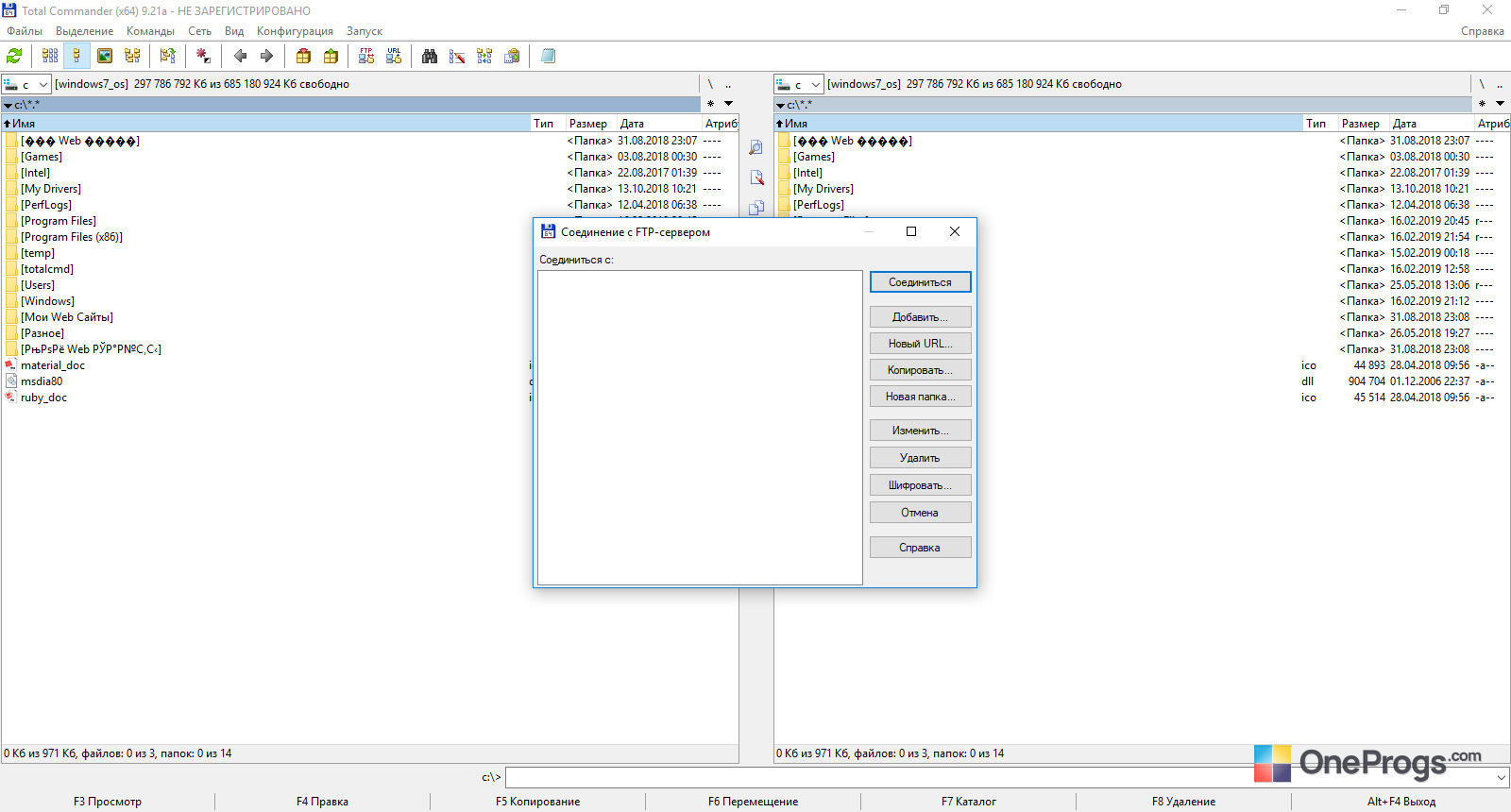Click the Pack files icon
The image size is (1511, 812).
tap(303, 56)
